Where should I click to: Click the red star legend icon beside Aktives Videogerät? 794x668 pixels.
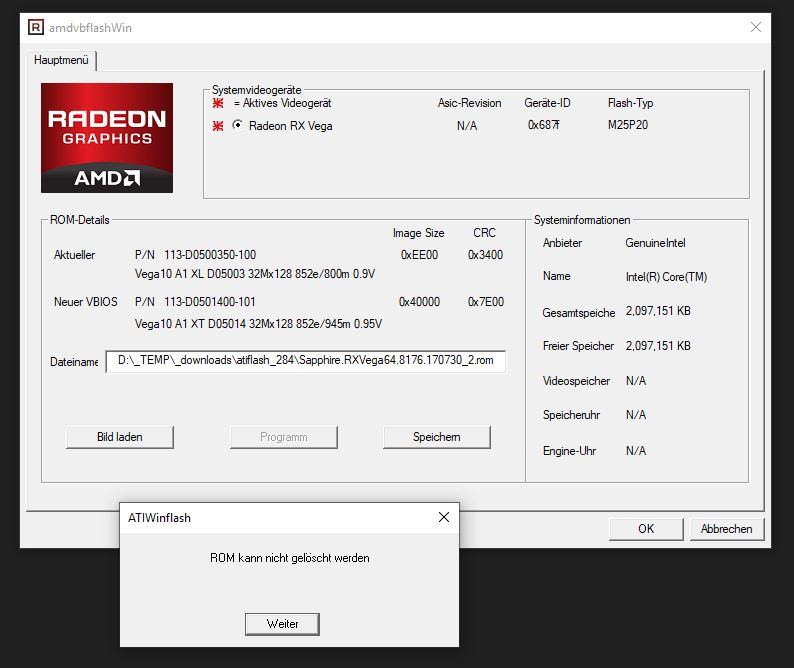pyautogui.click(x=218, y=103)
